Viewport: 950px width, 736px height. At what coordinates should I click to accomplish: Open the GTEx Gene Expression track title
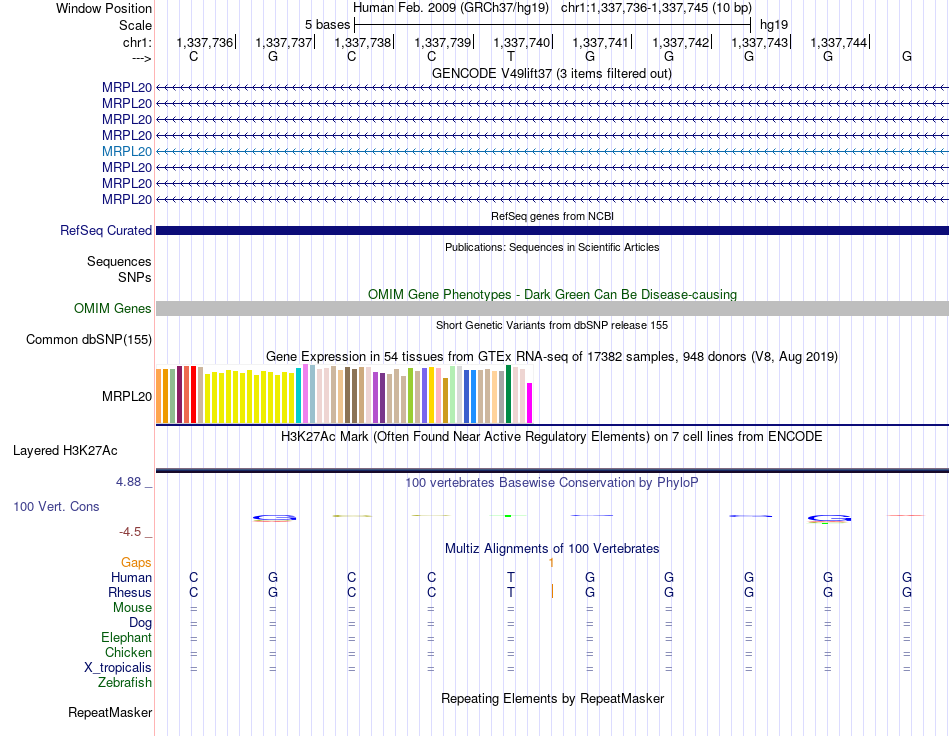552,356
